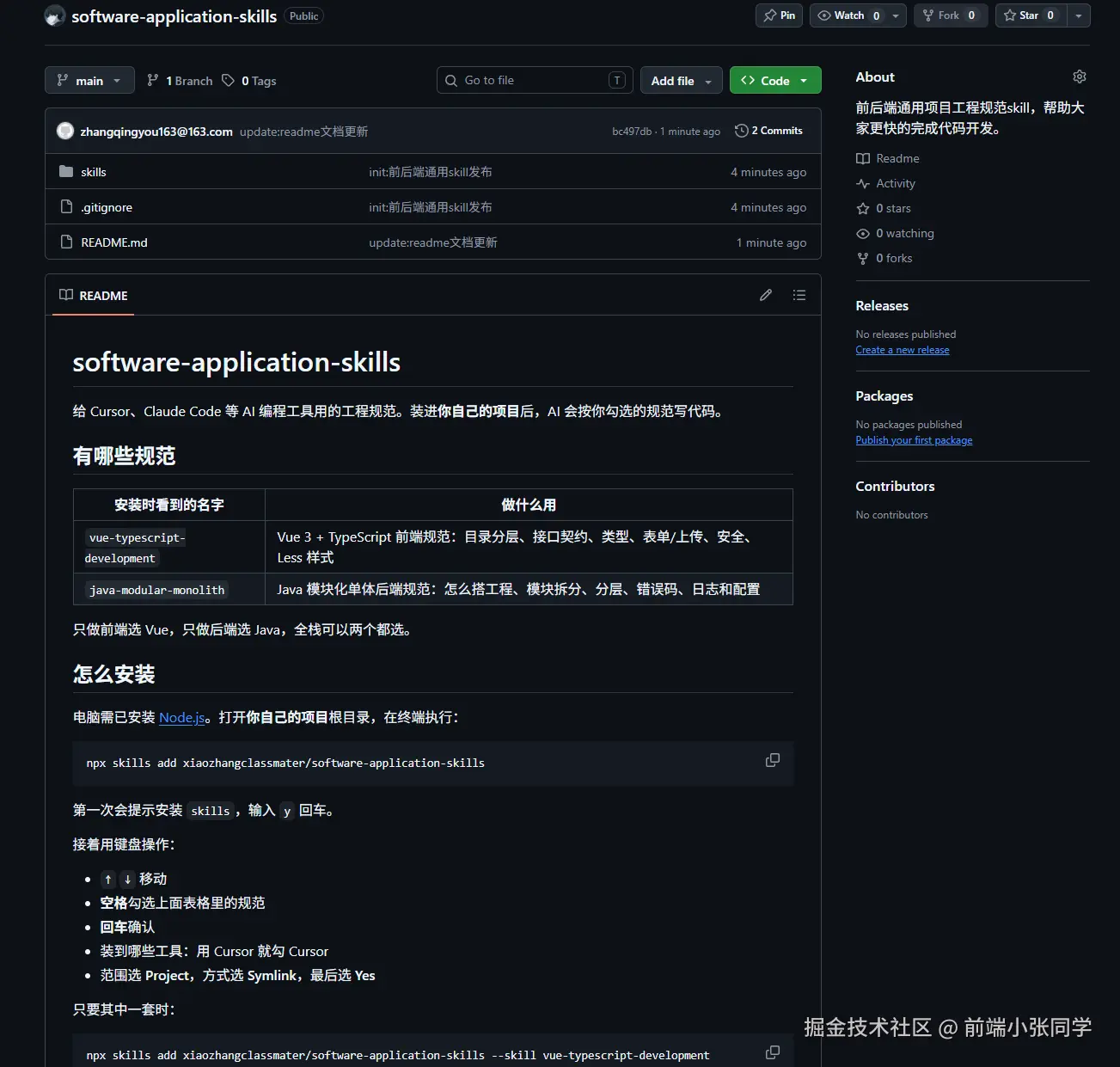Click the tag icon beside 0 Tags
1120x1067 pixels.
click(228, 80)
